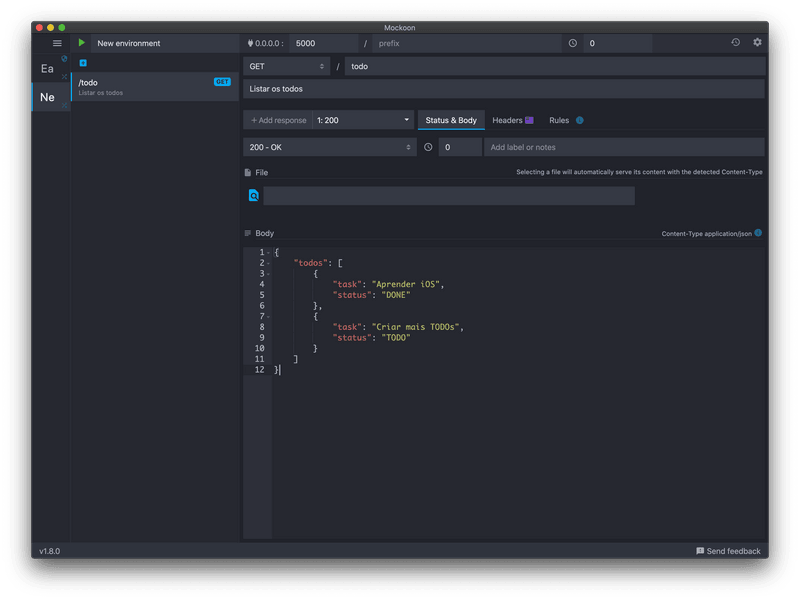Click the "Aprender iOS" string in editor
Image resolution: width=800 pixels, height=600 pixels.
408,284
